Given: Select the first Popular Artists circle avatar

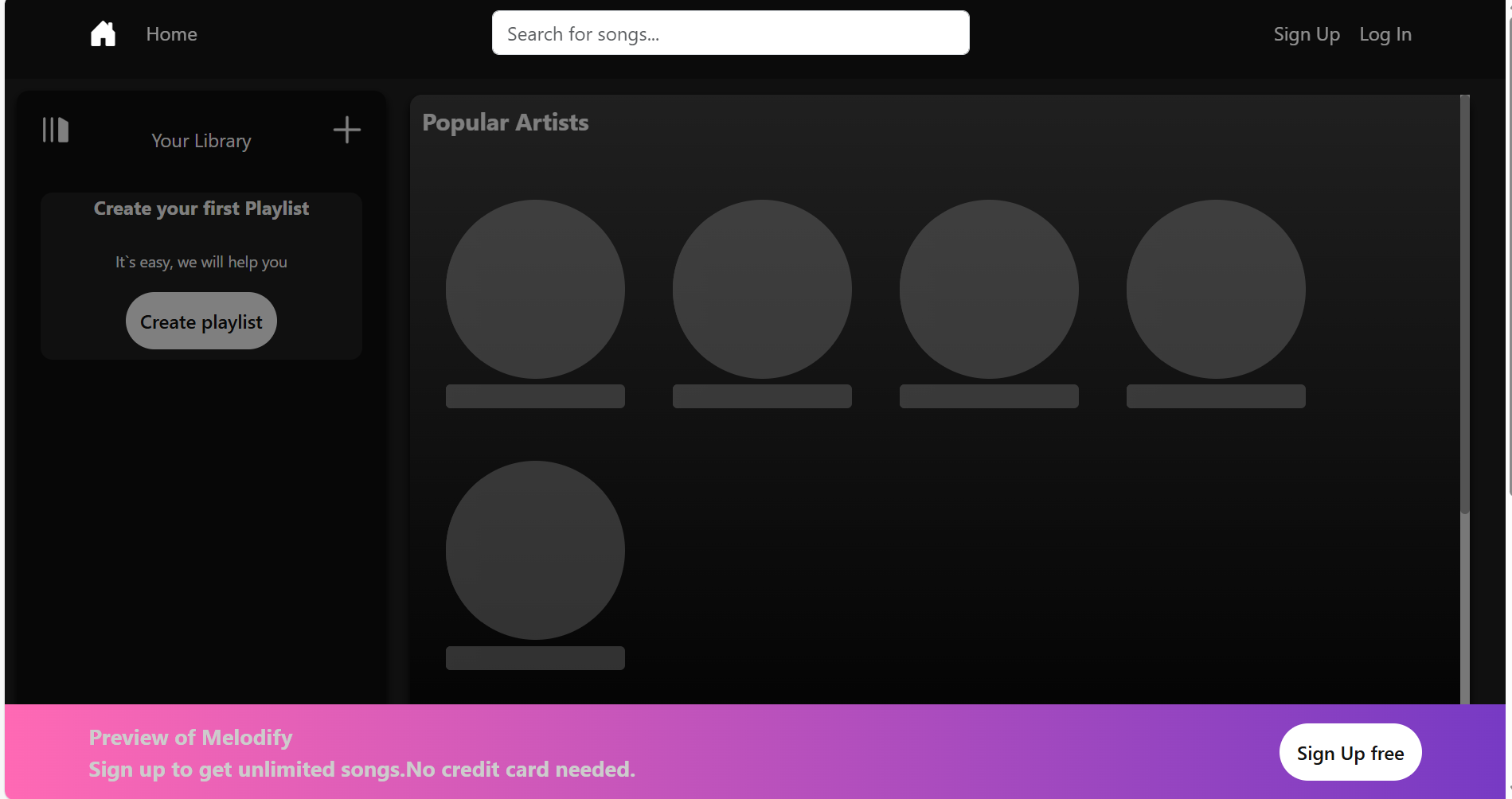Looking at the screenshot, I should 534,288.
